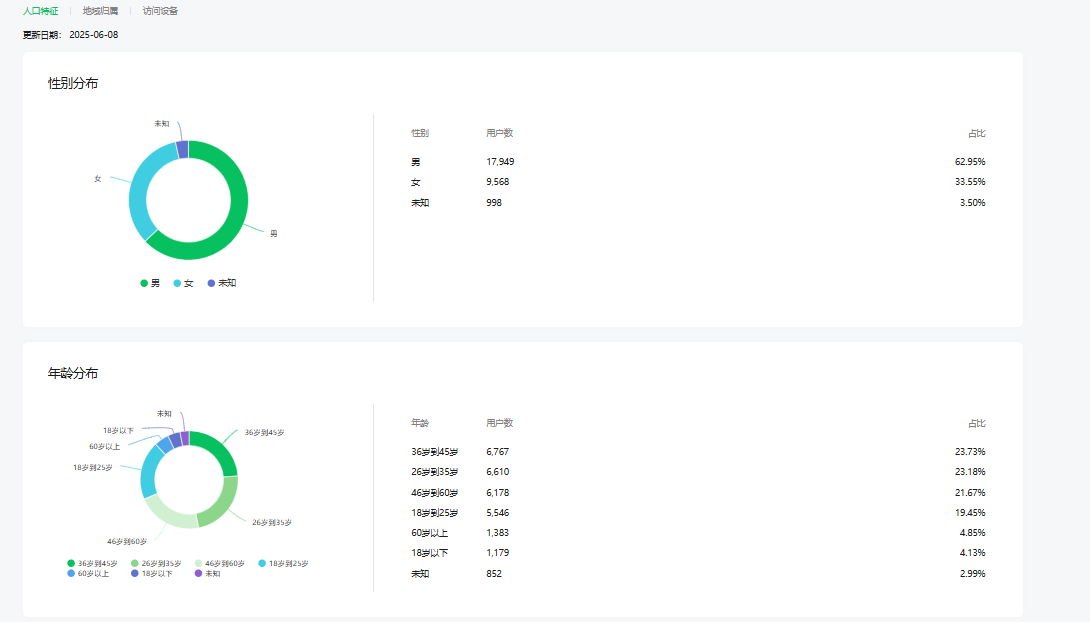The image size is (1090, 622).
Task: Click user count 1,383
Action: pos(498,533)
